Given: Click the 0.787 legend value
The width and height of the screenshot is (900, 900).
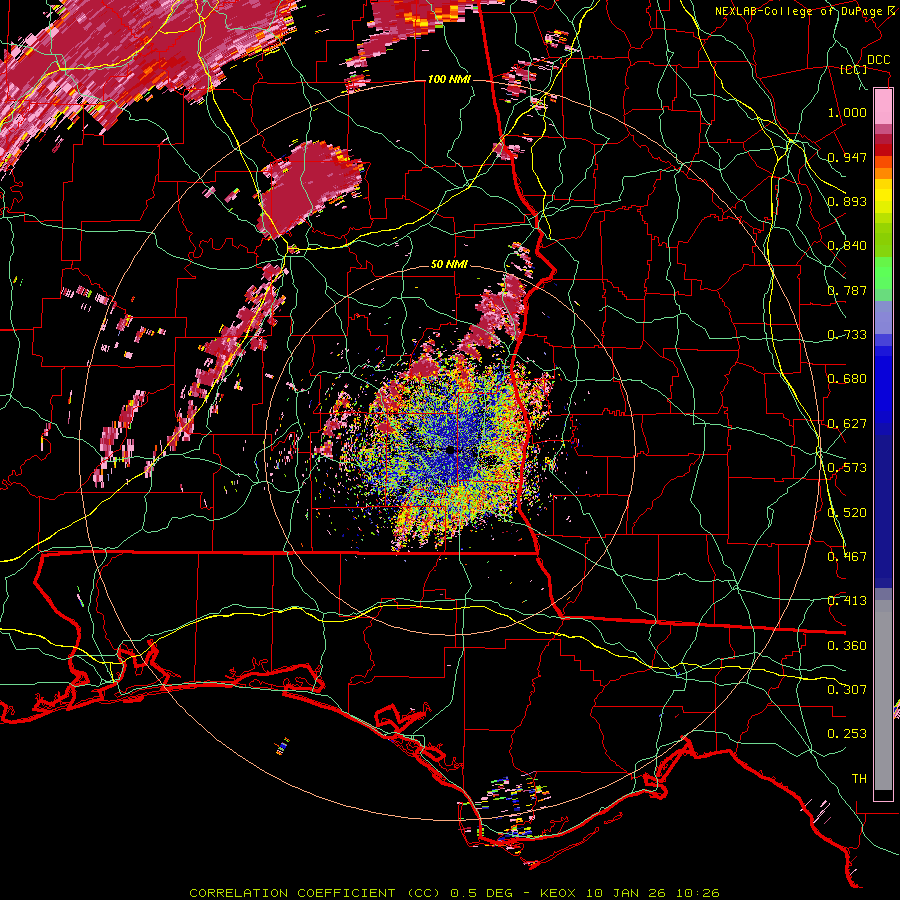Looking at the screenshot, I should (x=847, y=290).
